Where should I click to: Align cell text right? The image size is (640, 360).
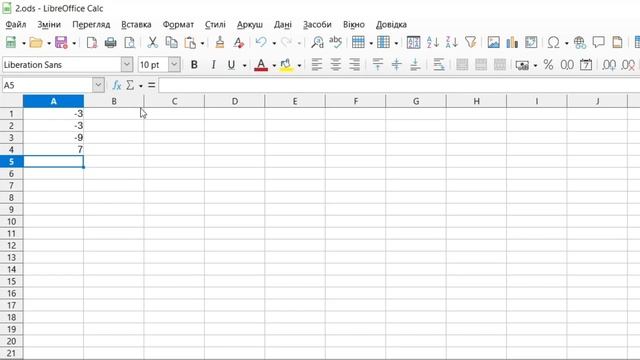(x=354, y=64)
